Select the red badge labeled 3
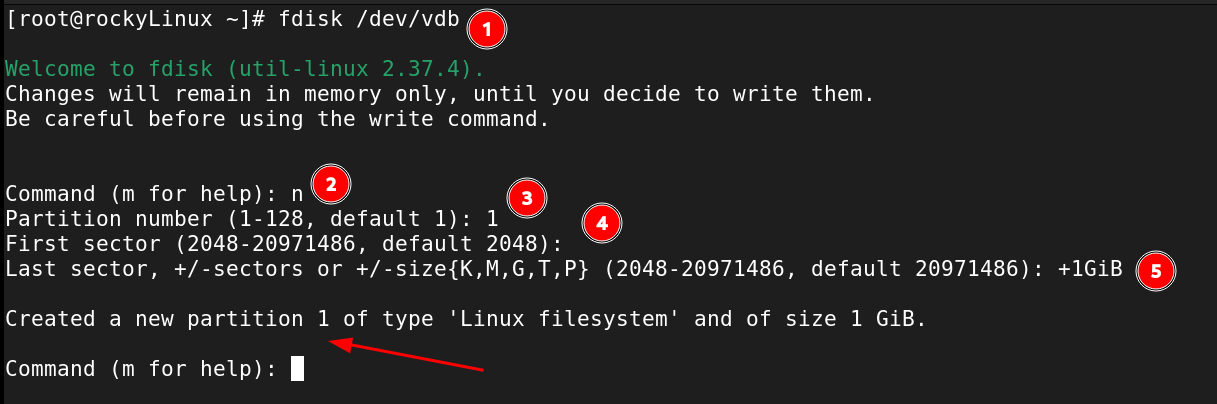 pyautogui.click(x=526, y=198)
